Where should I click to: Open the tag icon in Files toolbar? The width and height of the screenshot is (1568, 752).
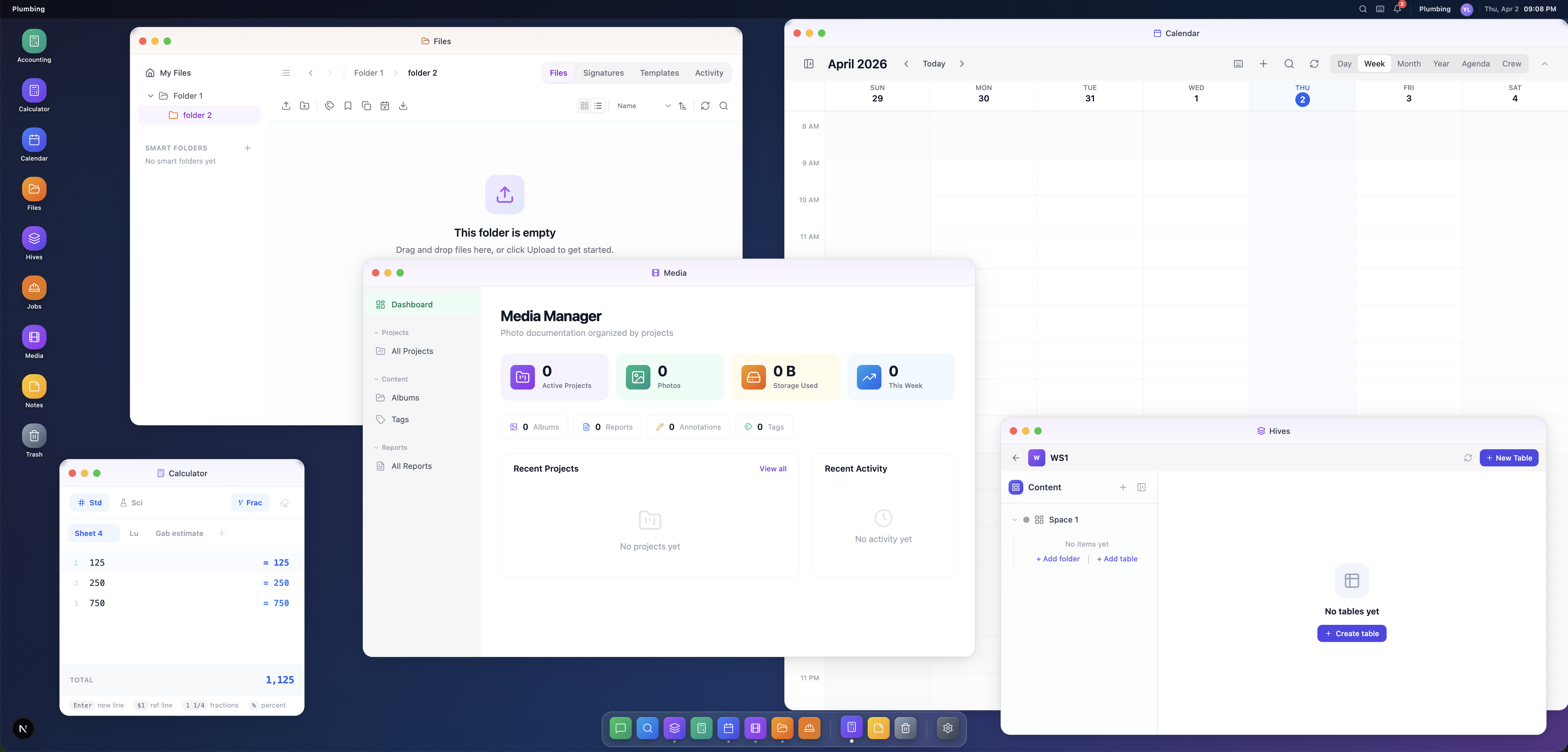pyautogui.click(x=329, y=105)
